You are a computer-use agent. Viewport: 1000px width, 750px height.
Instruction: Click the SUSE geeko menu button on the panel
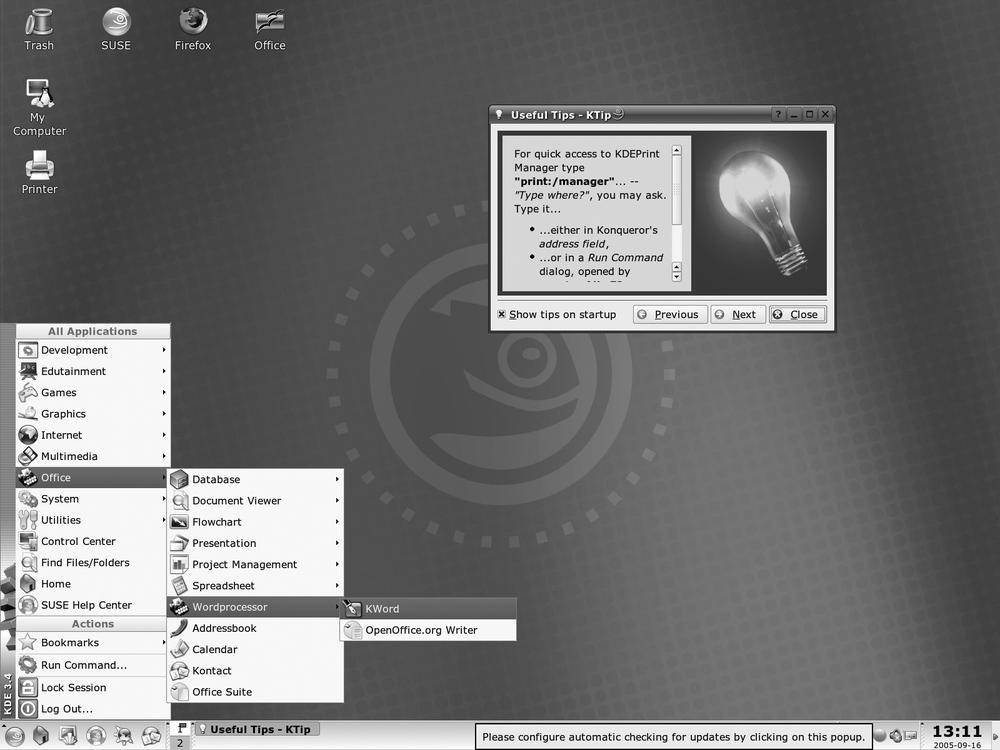(15, 737)
